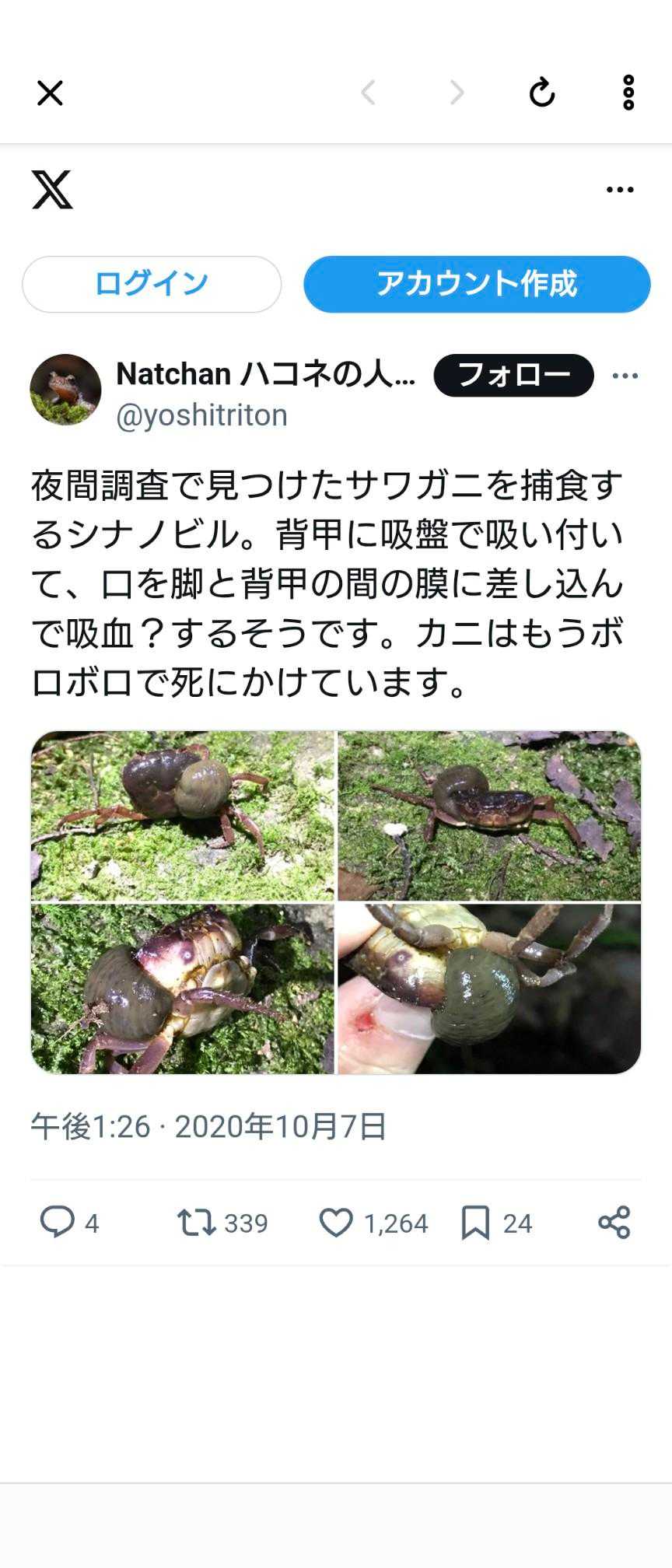
Task: Open the 午後1:26 2020年10月7日 timestamp
Action: point(208,1126)
